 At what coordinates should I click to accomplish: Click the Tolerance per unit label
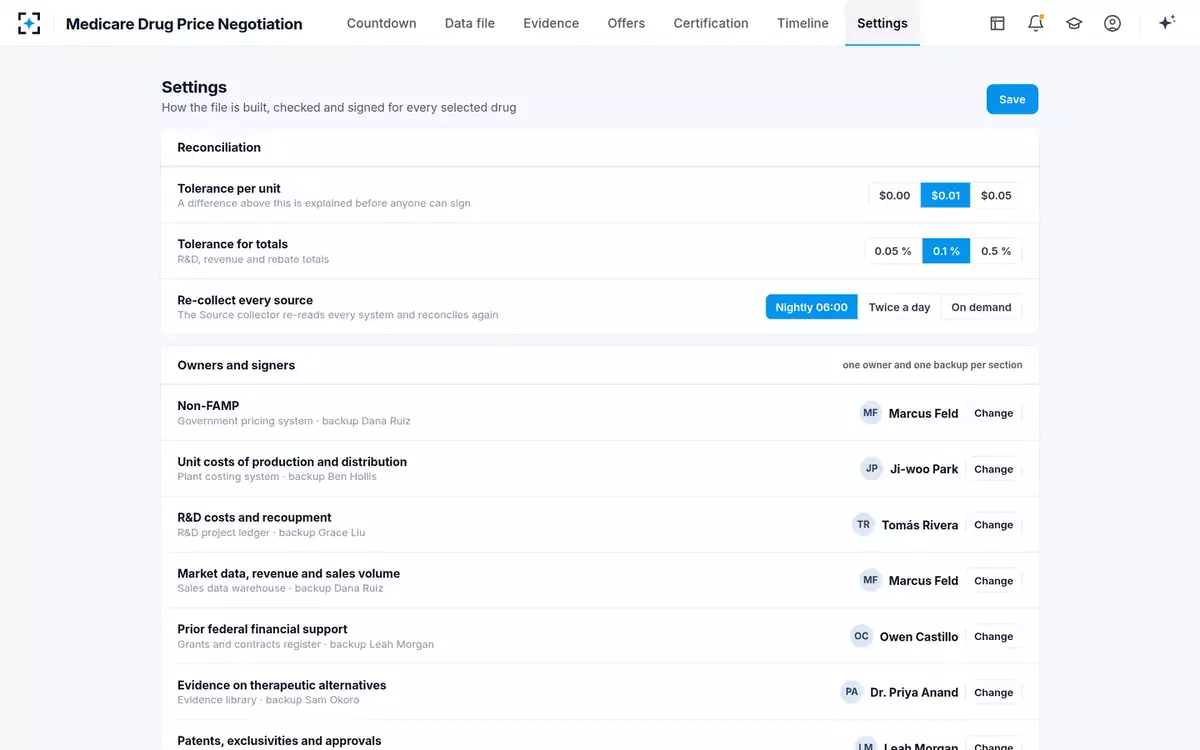click(x=229, y=188)
